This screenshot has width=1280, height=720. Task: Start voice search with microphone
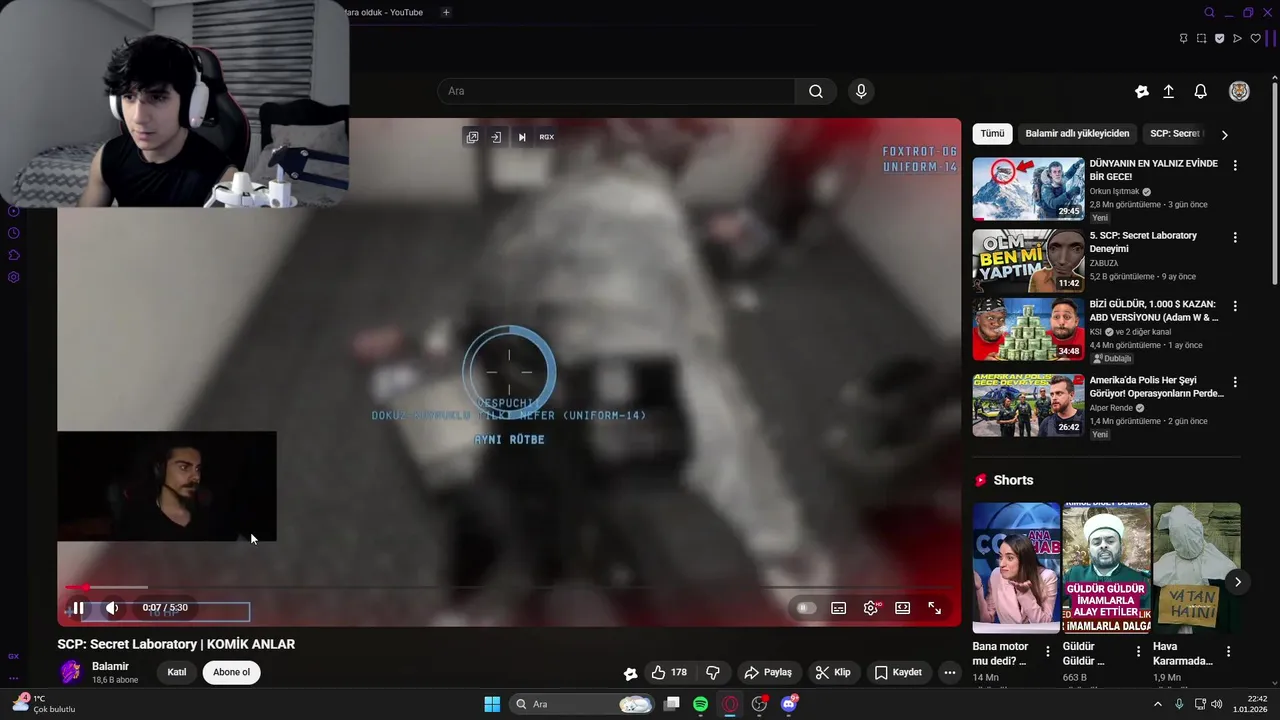tap(861, 91)
